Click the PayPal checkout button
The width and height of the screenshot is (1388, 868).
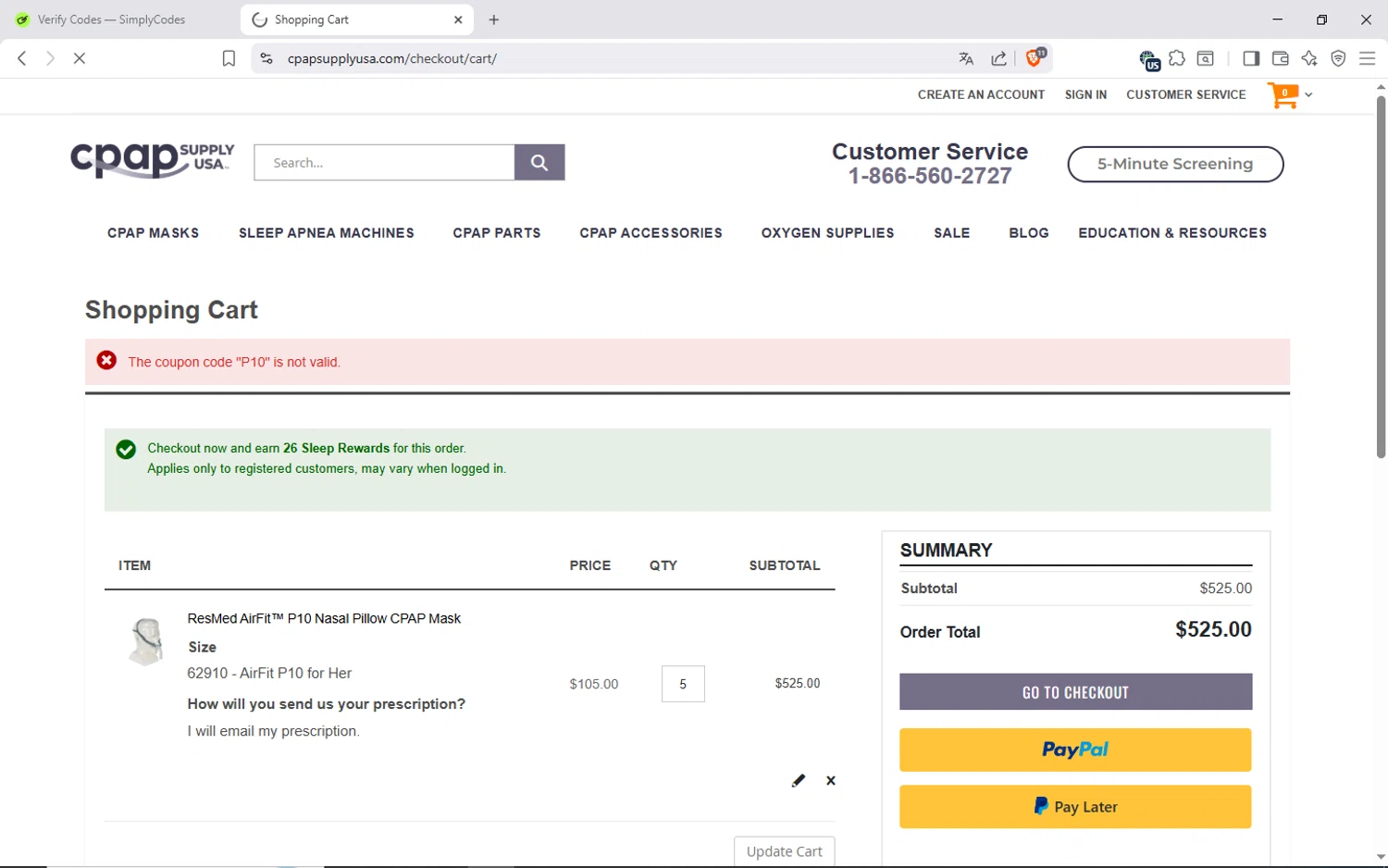[1075, 750]
